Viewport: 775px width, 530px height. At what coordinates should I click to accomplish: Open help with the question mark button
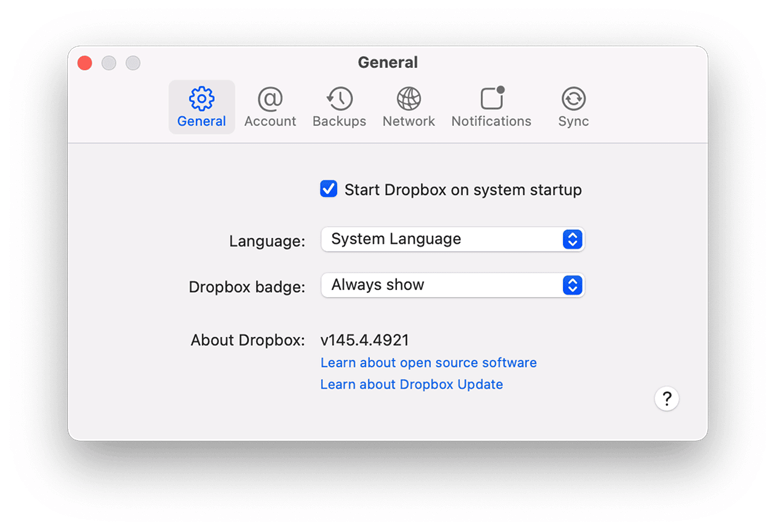point(667,398)
